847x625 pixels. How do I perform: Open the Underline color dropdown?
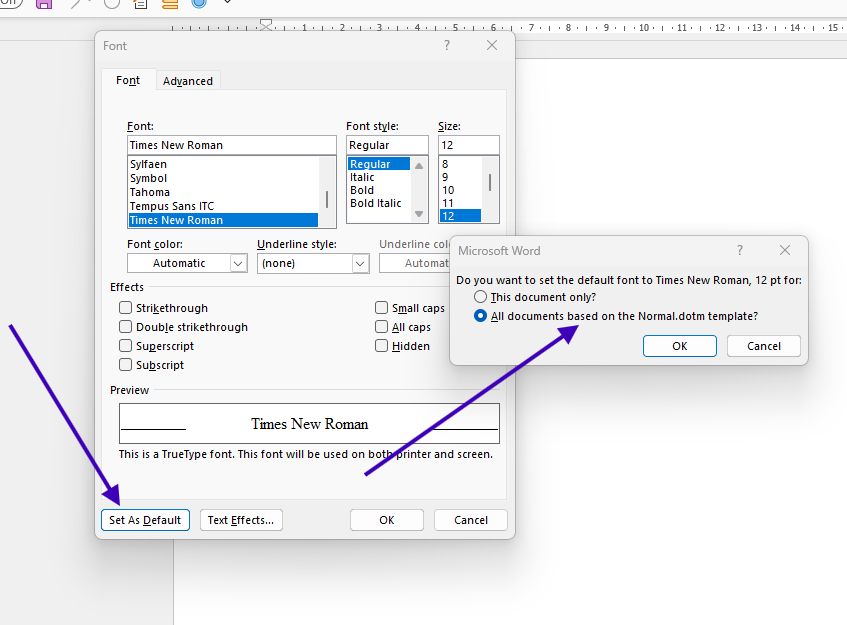(414, 263)
